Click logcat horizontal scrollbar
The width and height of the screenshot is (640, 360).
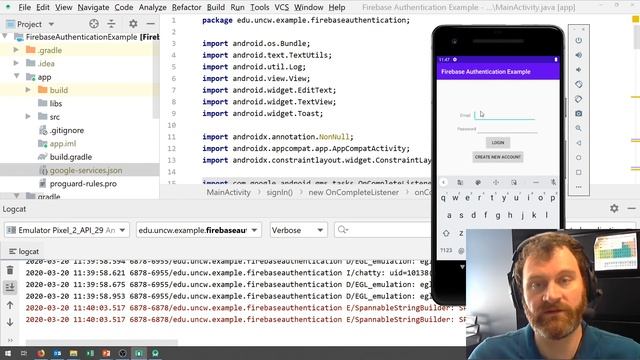[102, 342]
